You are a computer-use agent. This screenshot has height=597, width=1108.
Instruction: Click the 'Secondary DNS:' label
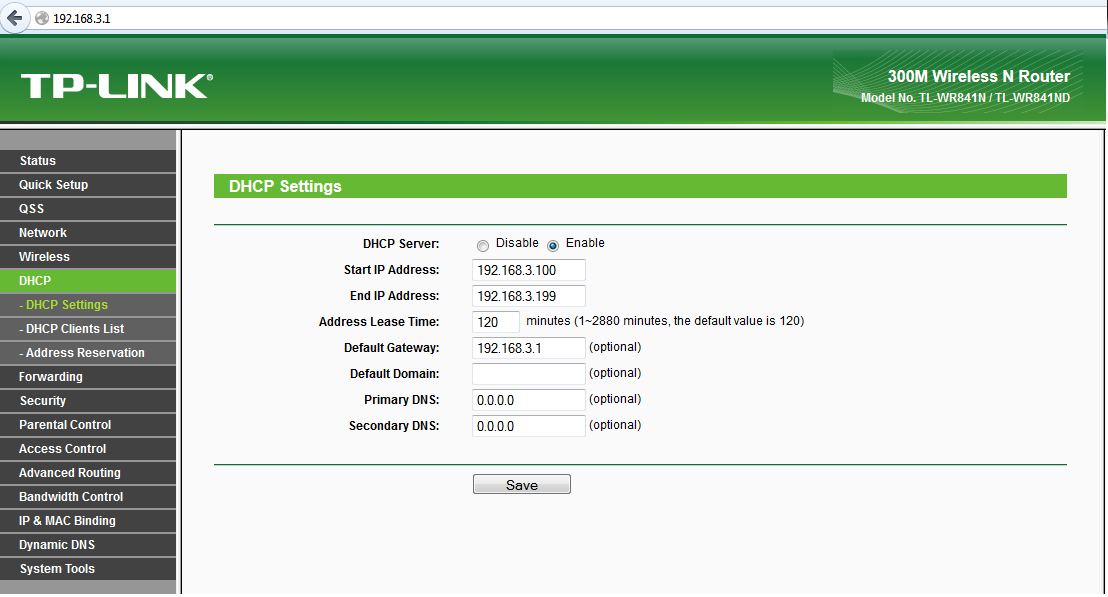click(394, 427)
